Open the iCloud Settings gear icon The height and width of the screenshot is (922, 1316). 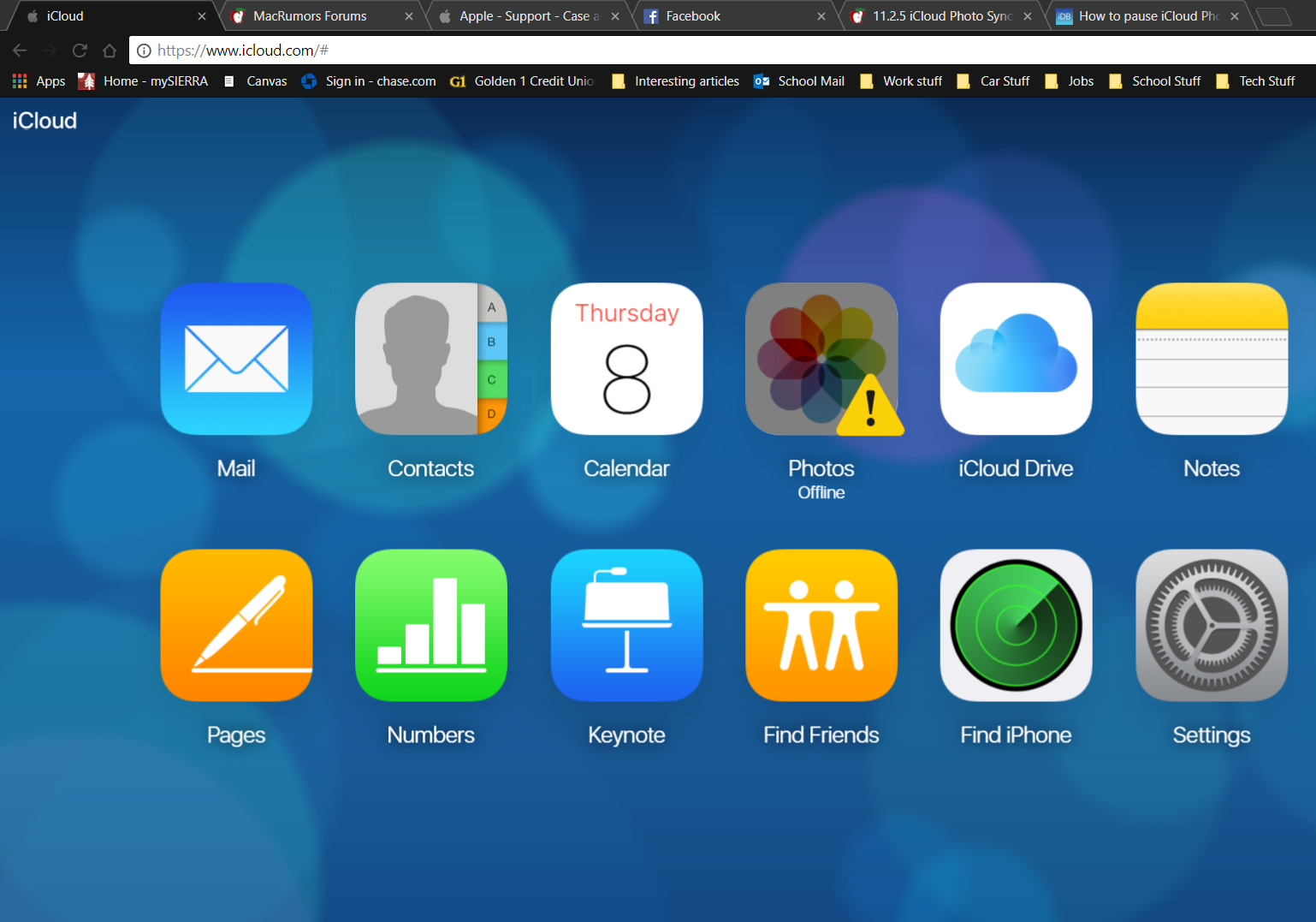click(x=1212, y=625)
